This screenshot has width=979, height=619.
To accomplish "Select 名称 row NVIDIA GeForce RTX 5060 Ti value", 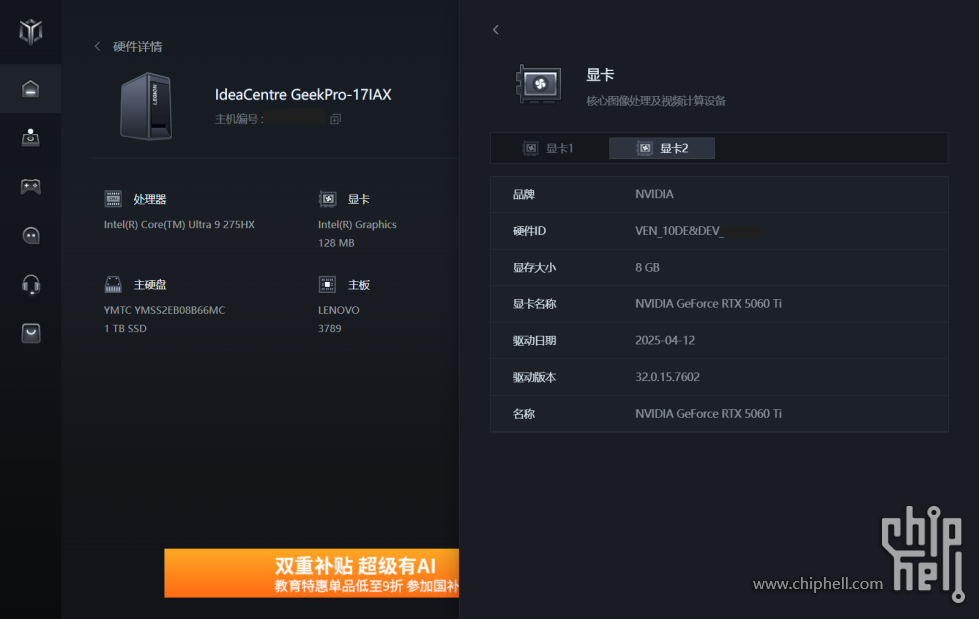I will (x=708, y=413).
